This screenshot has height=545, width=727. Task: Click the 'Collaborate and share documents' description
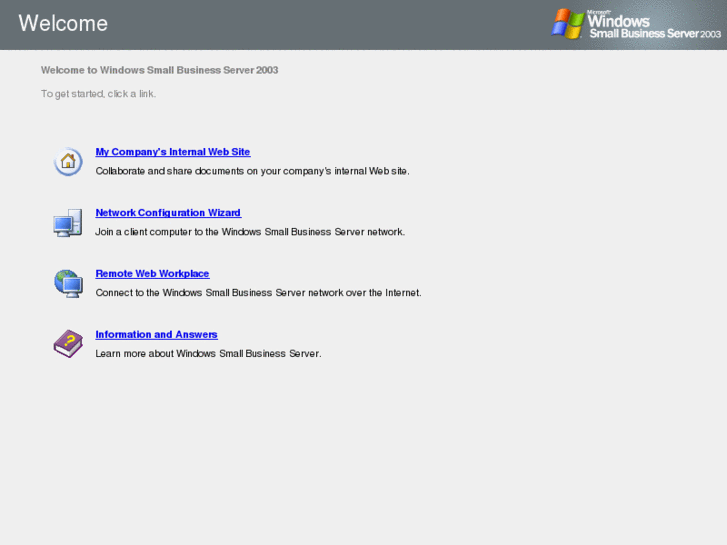pyautogui.click(x=253, y=171)
